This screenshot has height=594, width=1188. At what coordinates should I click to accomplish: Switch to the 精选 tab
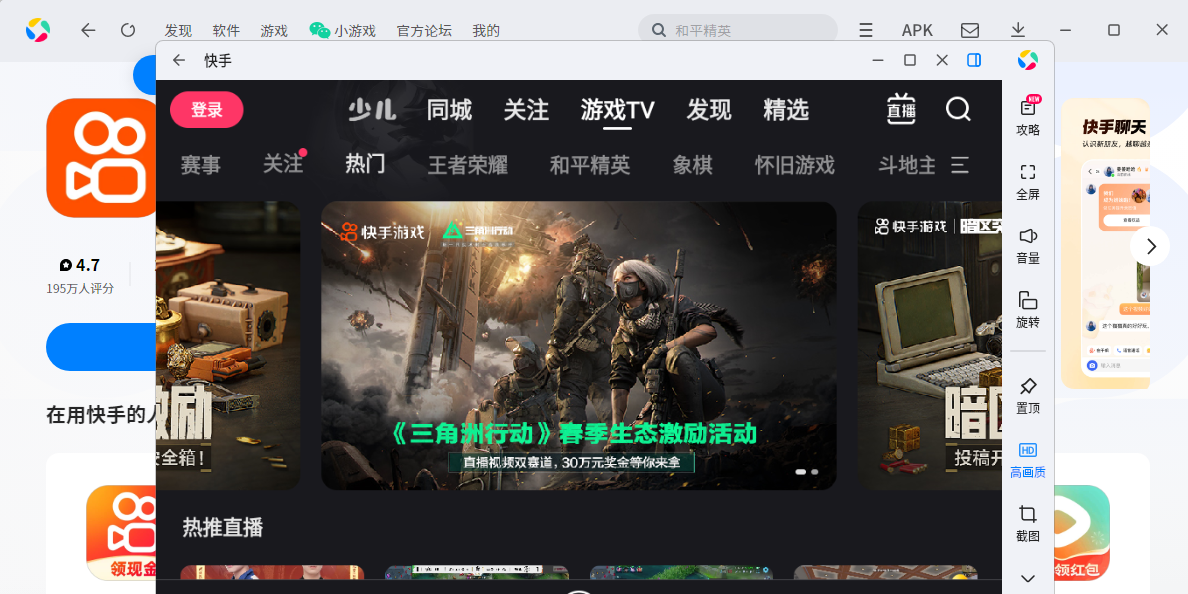tap(786, 111)
